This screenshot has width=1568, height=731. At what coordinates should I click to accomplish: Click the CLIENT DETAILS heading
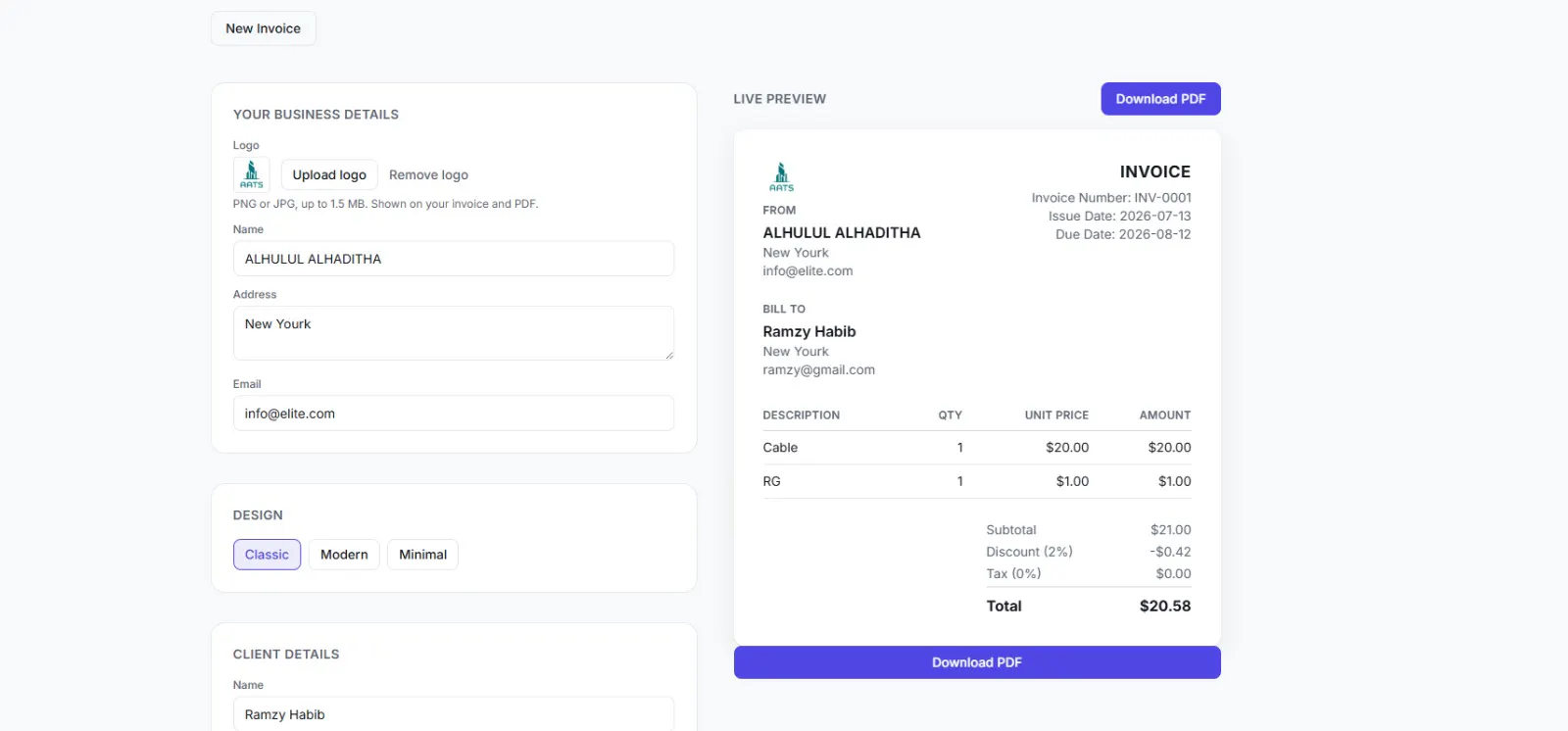point(286,655)
